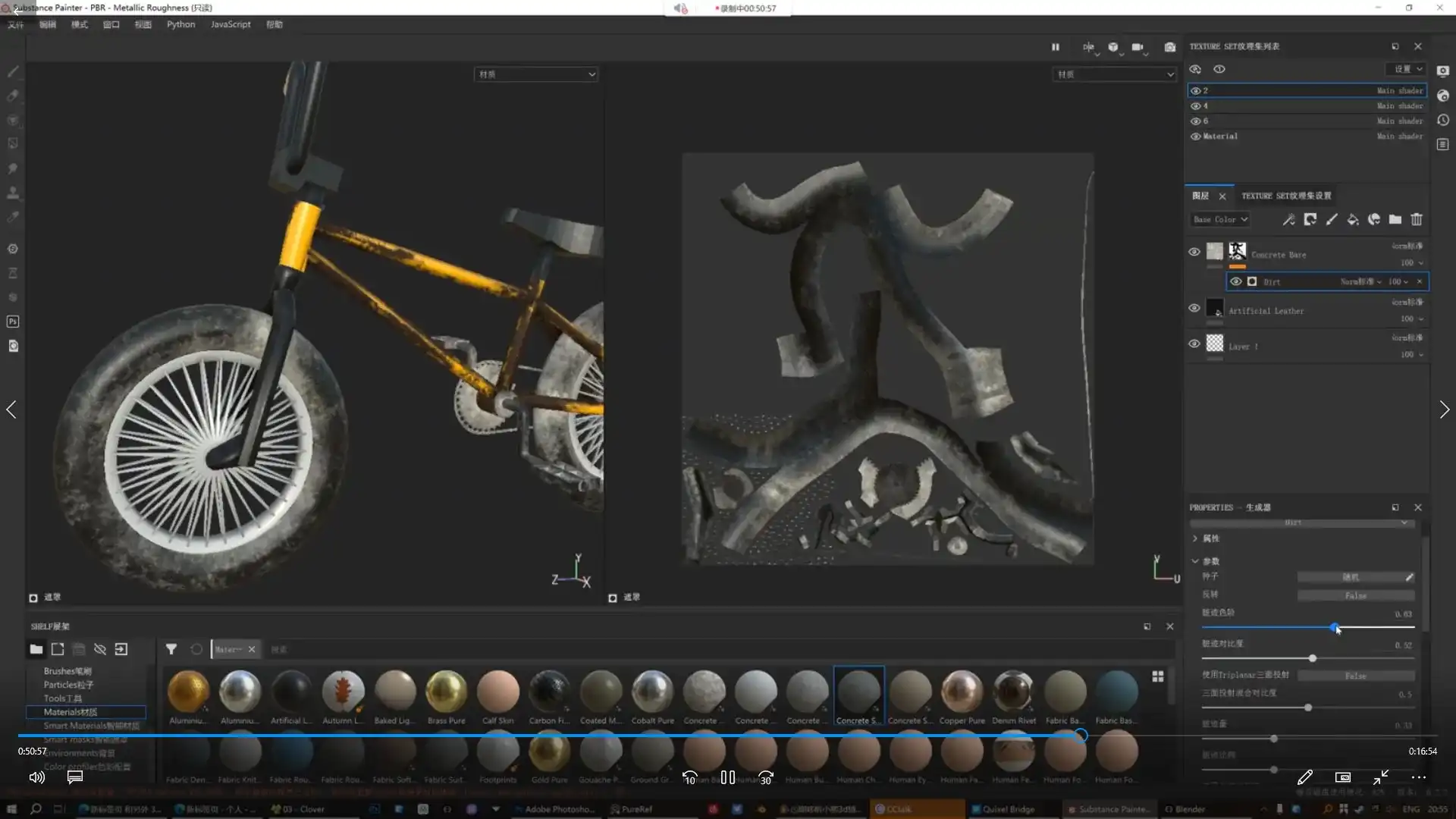The height and width of the screenshot is (819, 1456).
Task: Delete the layer with the trash icon
Action: click(x=1417, y=220)
